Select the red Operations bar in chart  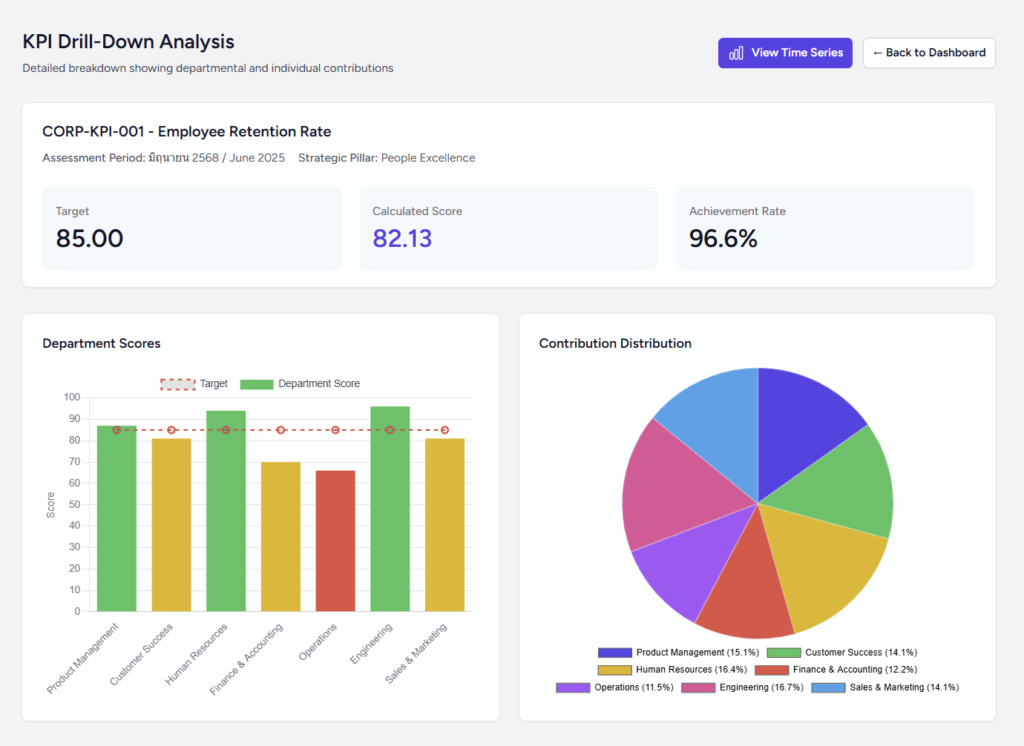click(x=335, y=541)
